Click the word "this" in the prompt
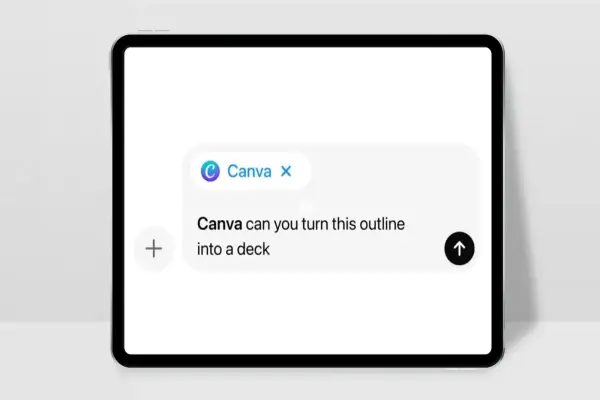This screenshot has height=400, width=600. click(x=334, y=223)
